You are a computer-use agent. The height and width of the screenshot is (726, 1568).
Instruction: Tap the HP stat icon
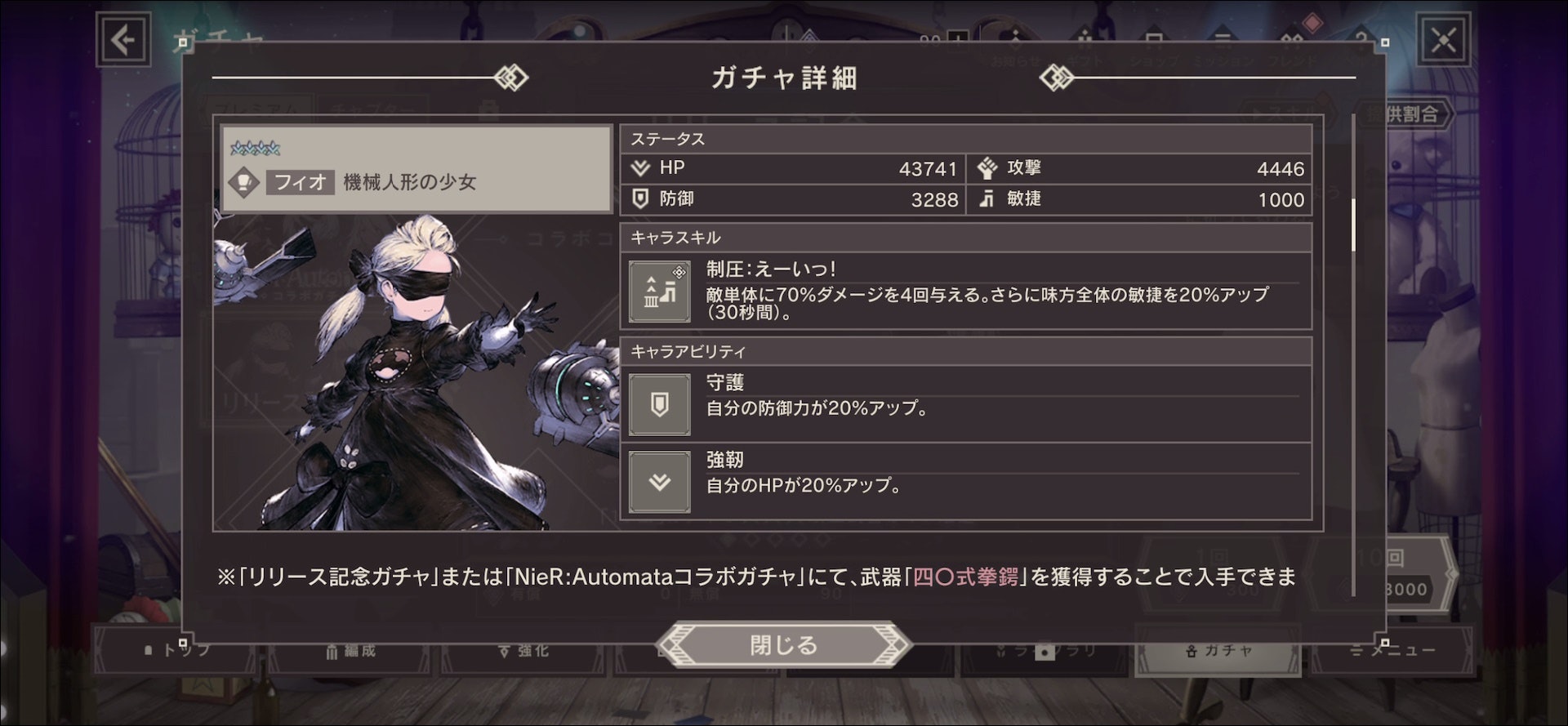pos(641,168)
